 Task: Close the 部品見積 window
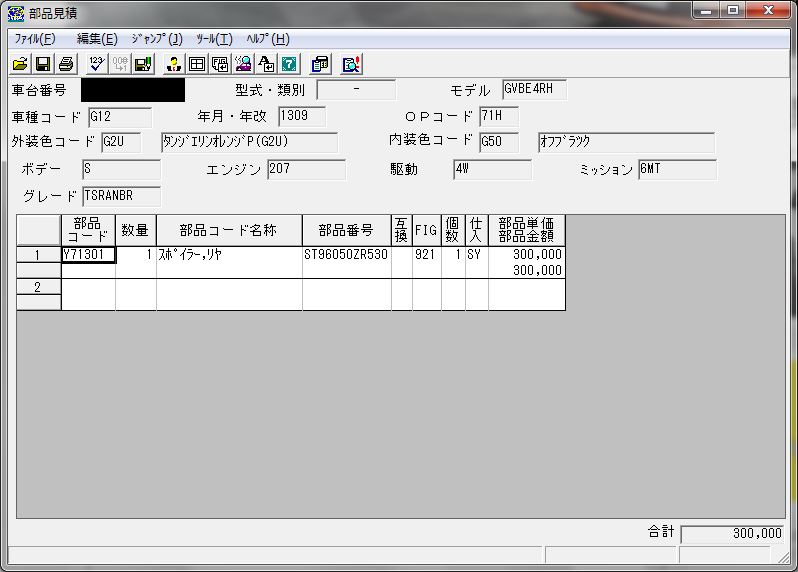(x=768, y=10)
